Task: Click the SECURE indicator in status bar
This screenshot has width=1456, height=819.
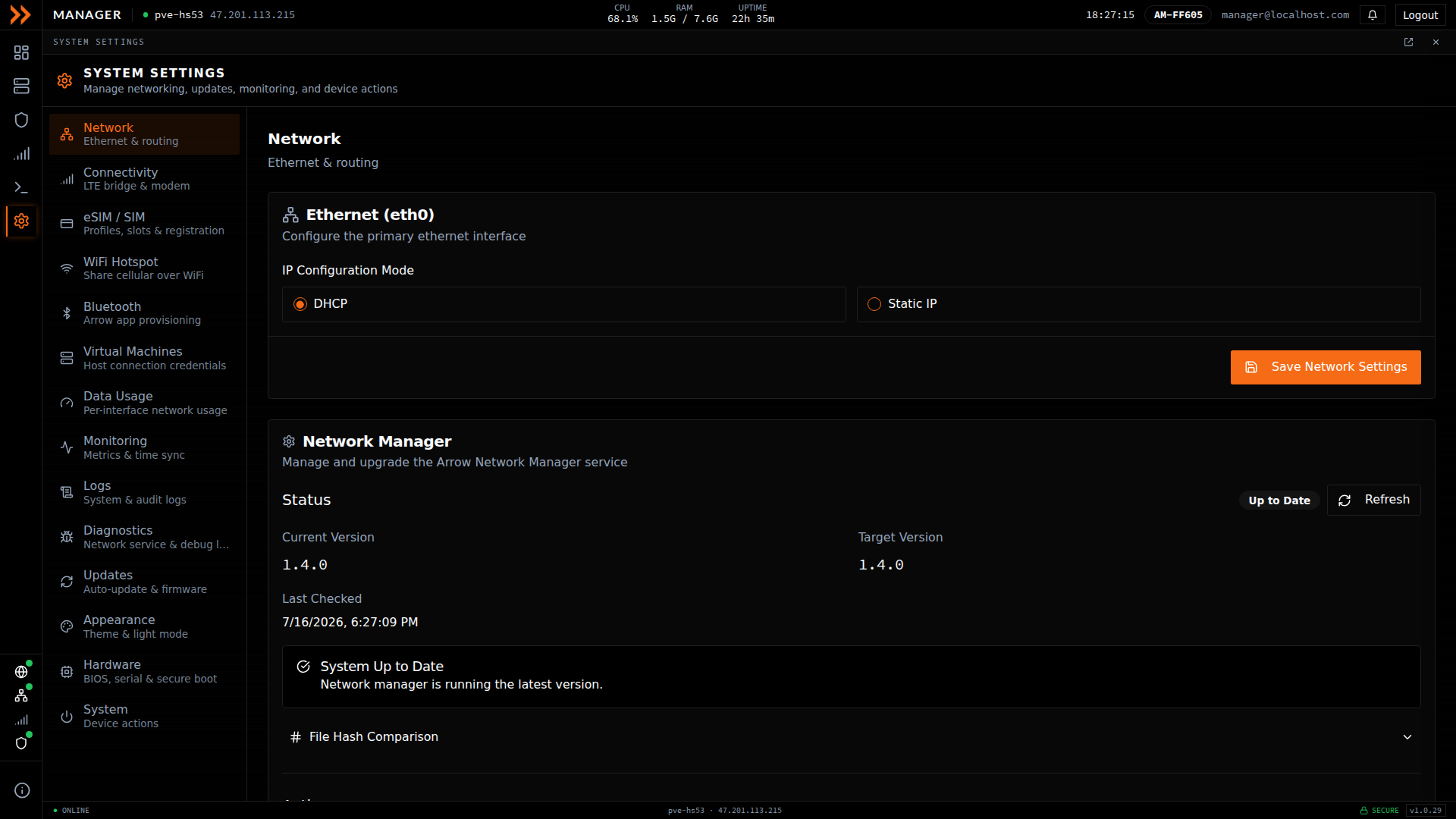Action: 1379,811
